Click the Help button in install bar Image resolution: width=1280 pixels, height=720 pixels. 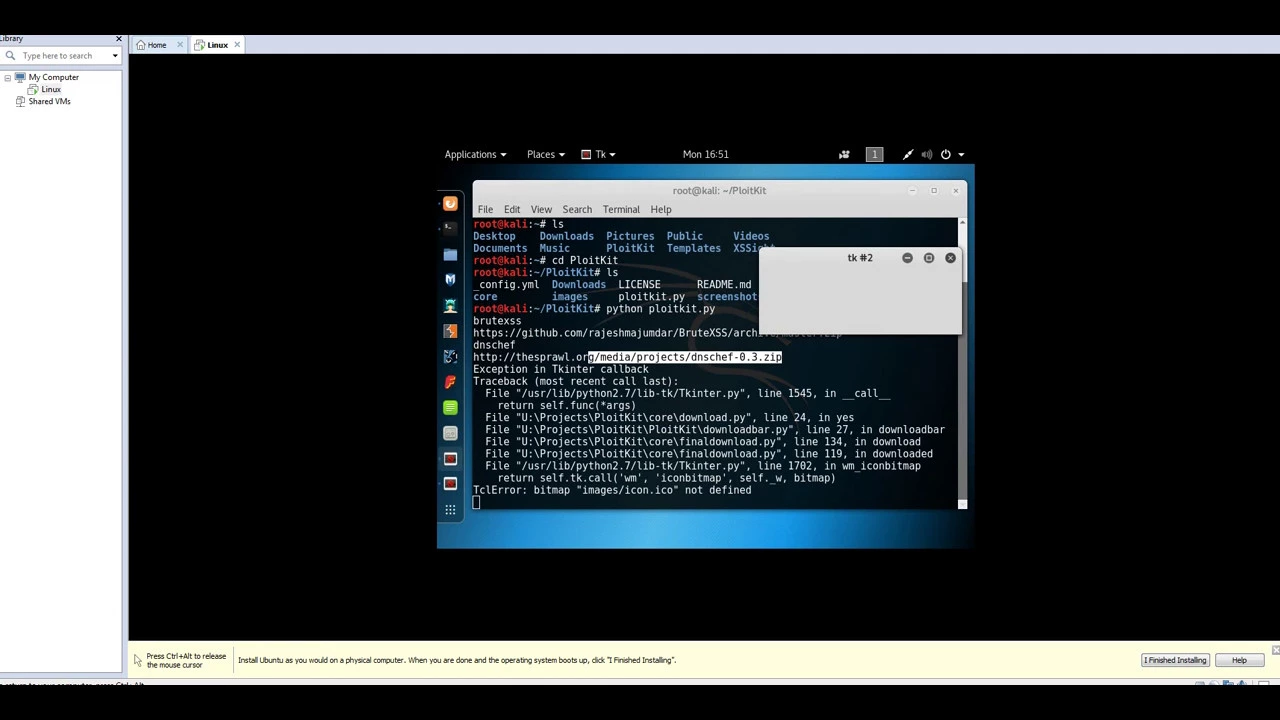point(1239,660)
